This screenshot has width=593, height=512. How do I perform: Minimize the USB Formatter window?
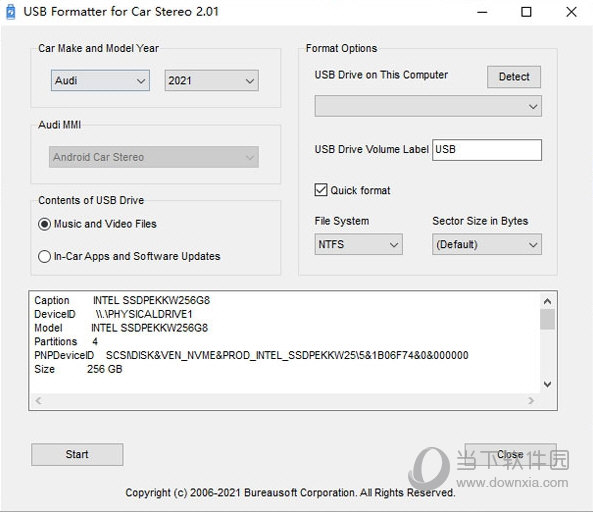pyautogui.click(x=482, y=12)
